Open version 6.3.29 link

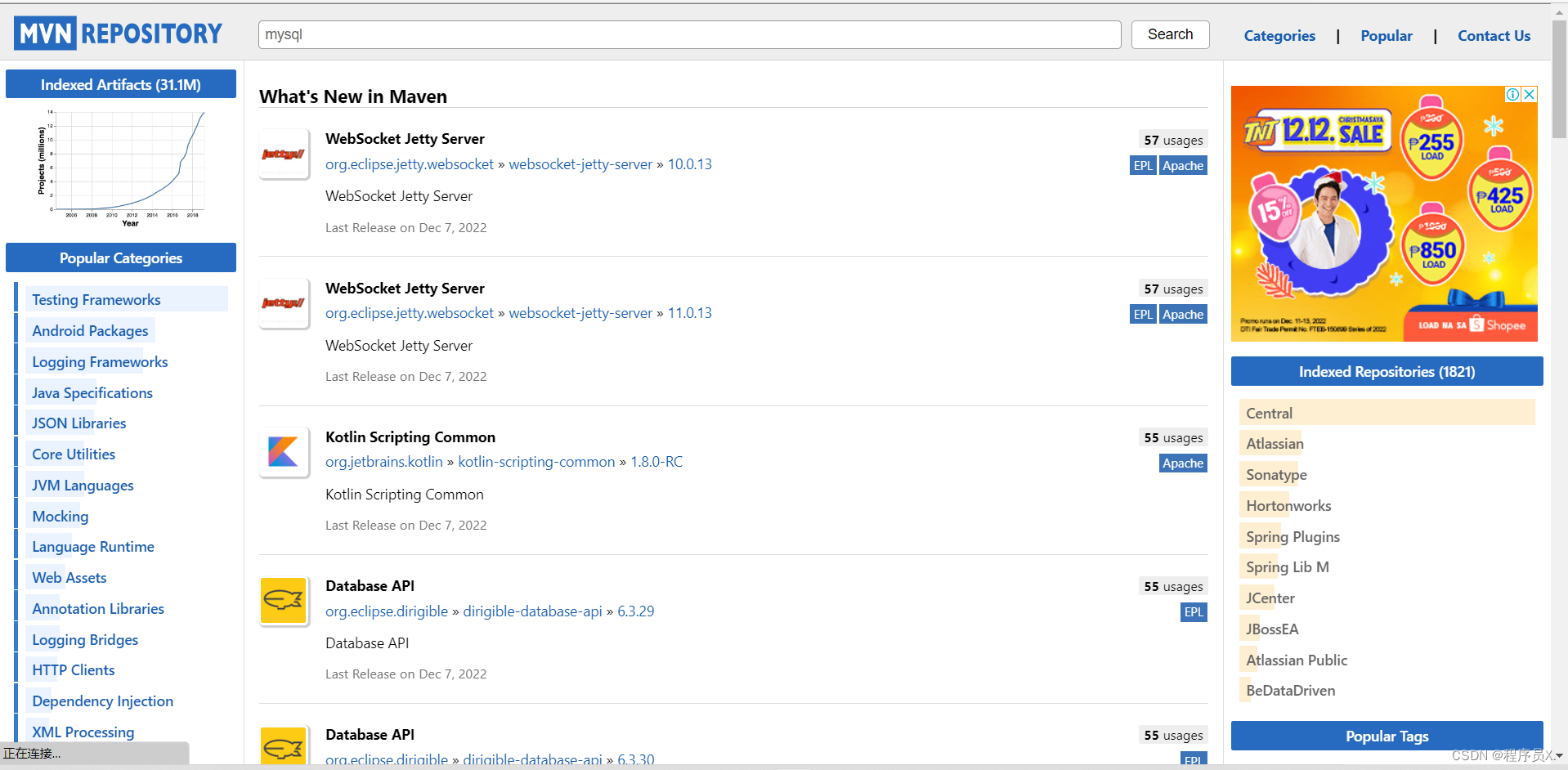click(x=636, y=611)
